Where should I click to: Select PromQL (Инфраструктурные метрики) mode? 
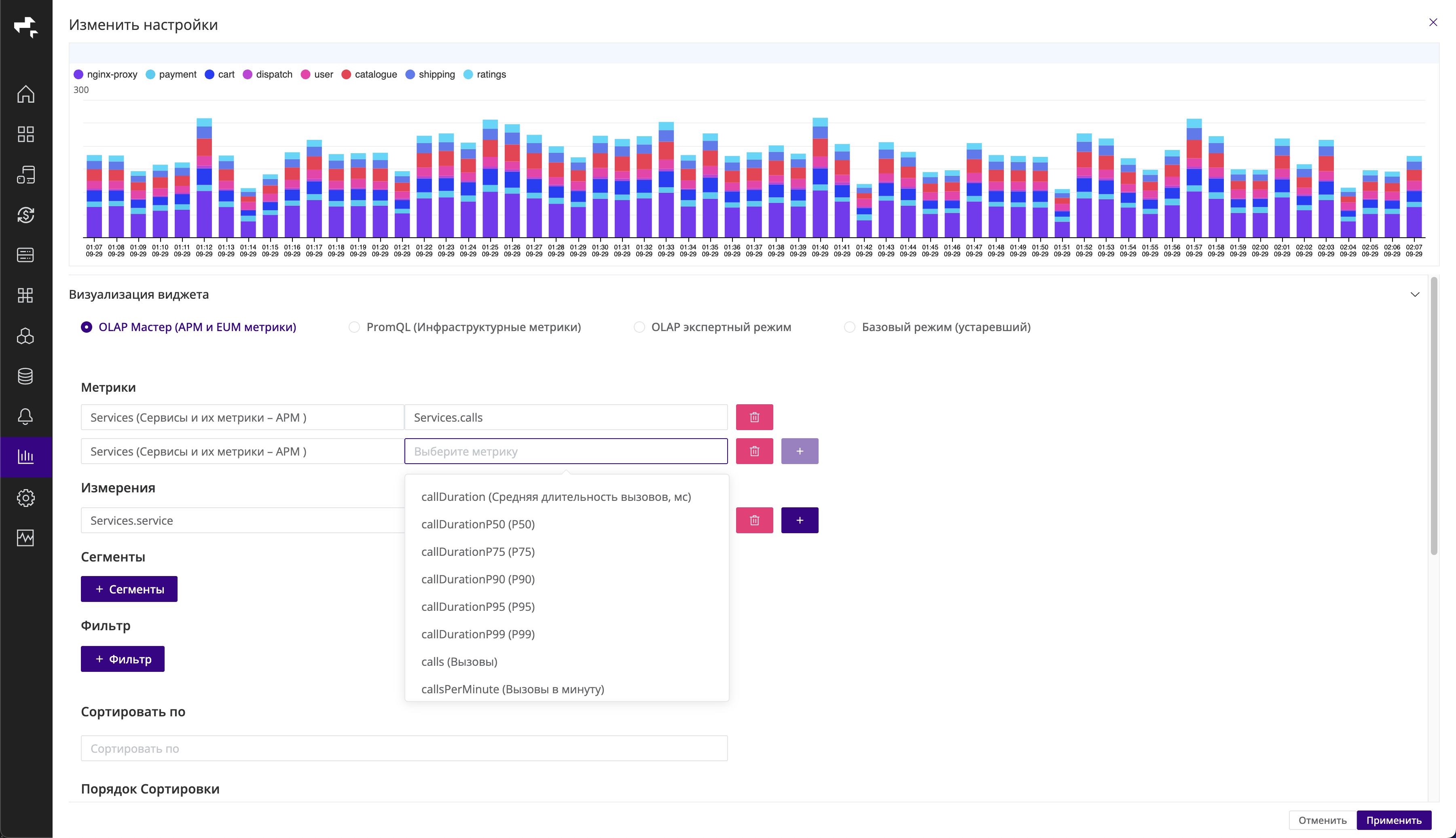click(x=353, y=327)
